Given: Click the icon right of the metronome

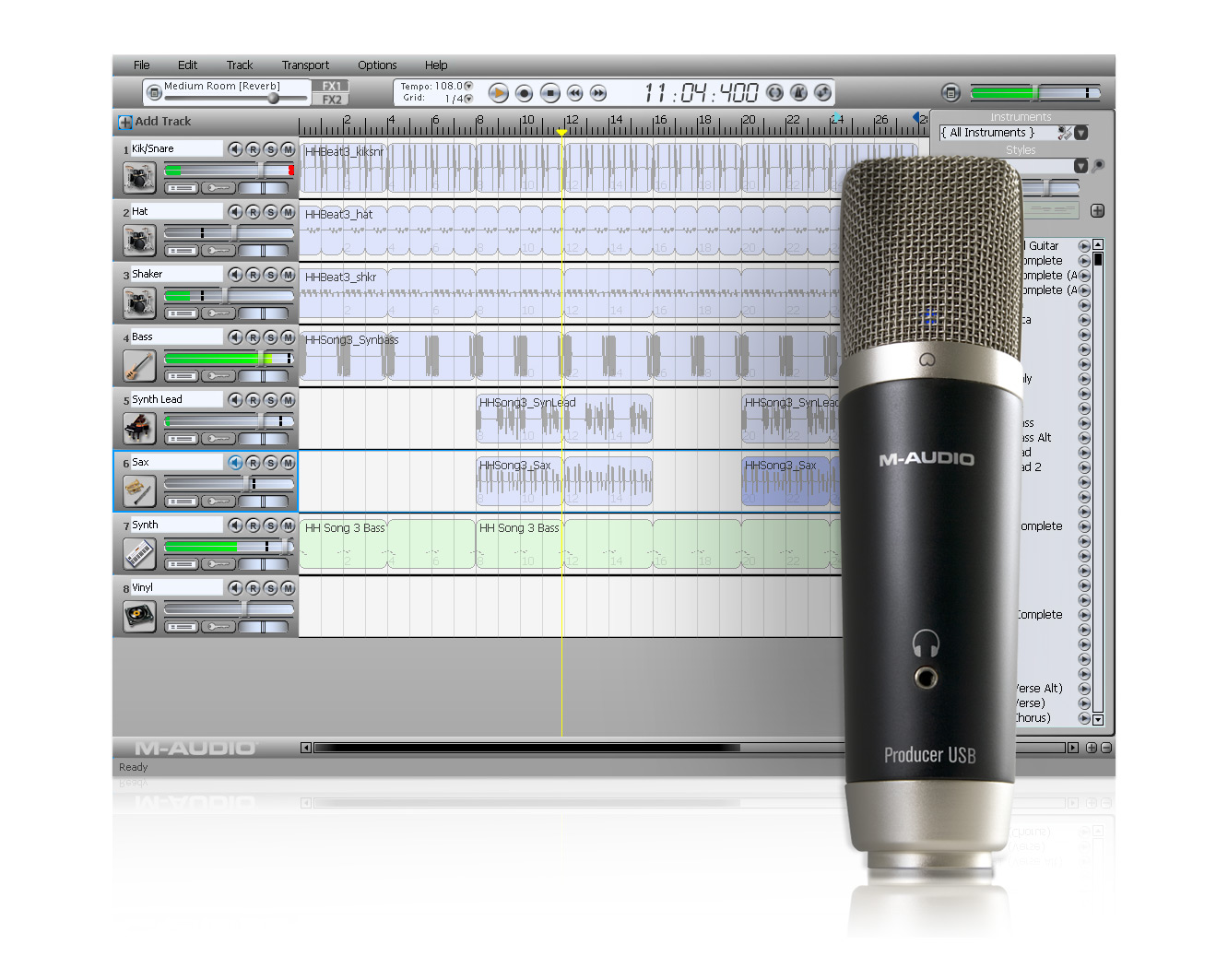Looking at the screenshot, I should (x=822, y=92).
